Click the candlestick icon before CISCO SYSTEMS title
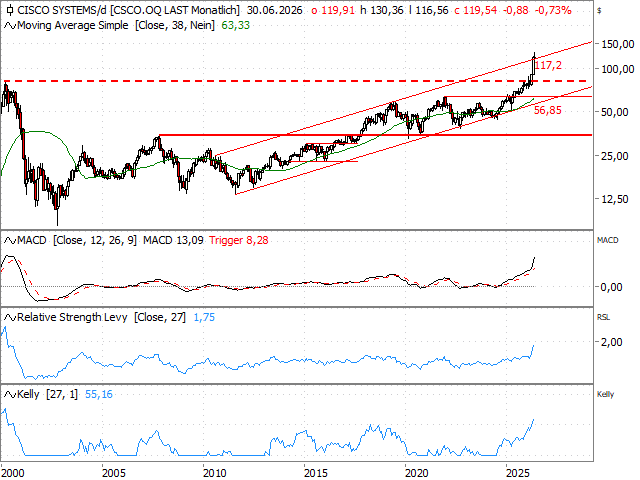The width and height of the screenshot is (640, 480). (x=10, y=10)
